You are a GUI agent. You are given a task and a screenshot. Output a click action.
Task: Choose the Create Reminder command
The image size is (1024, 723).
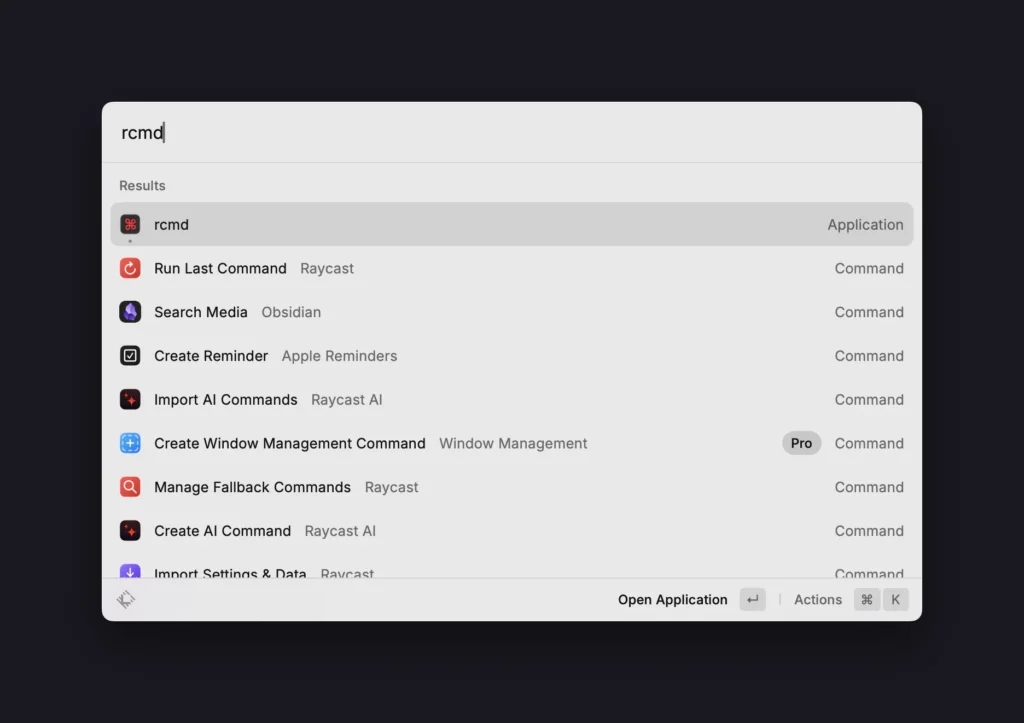(x=500, y=356)
